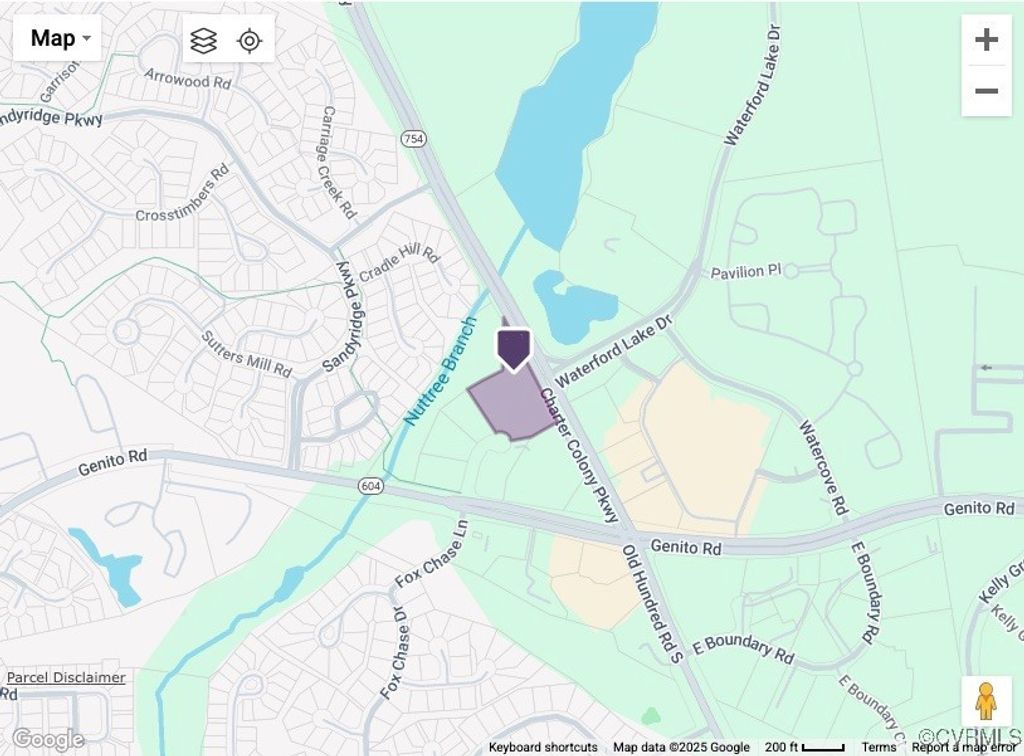Viewport: 1024px width, 756px height.
Task: Click the Google logo
Action: coord(48,740)
